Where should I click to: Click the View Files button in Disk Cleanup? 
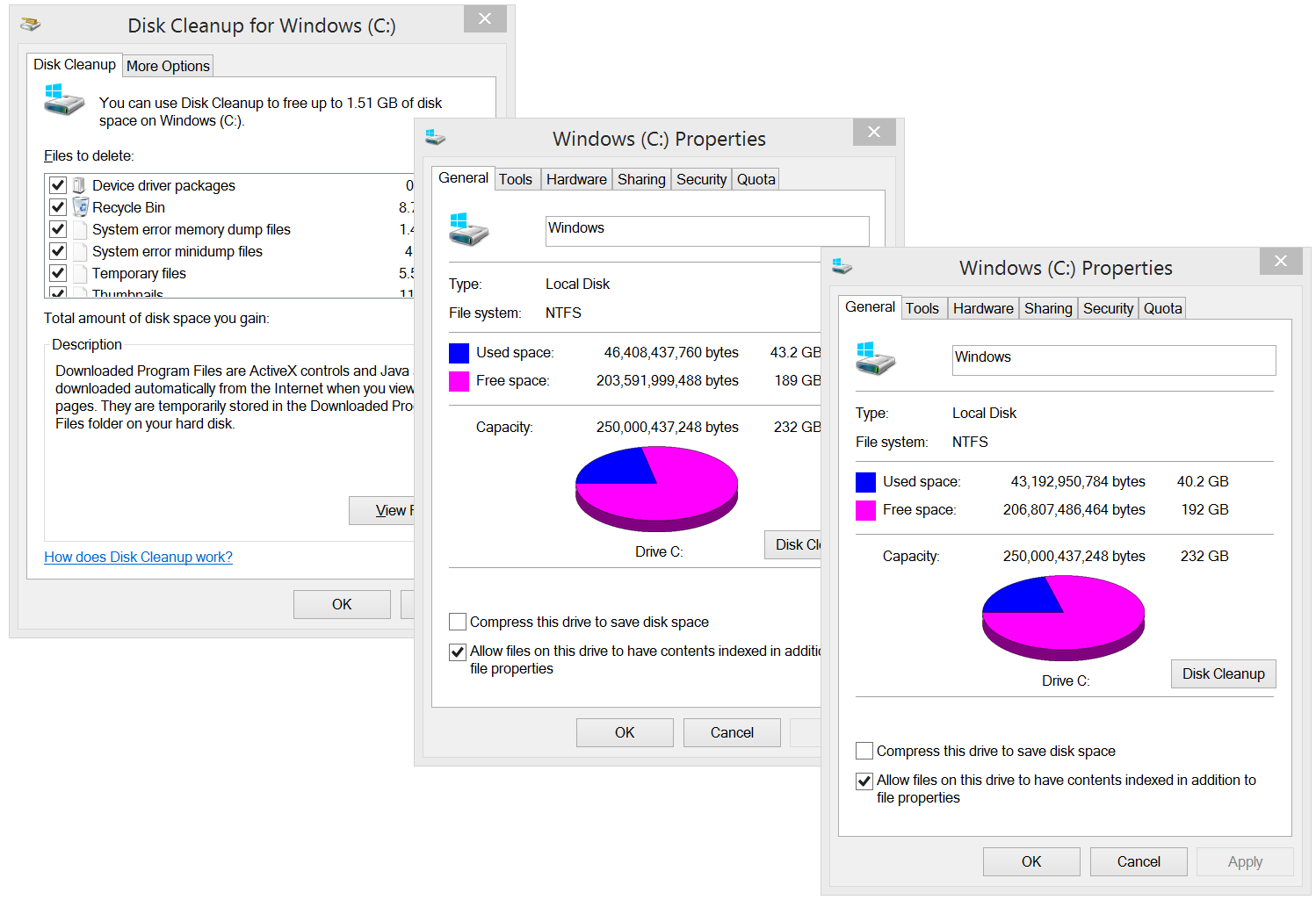381,510
